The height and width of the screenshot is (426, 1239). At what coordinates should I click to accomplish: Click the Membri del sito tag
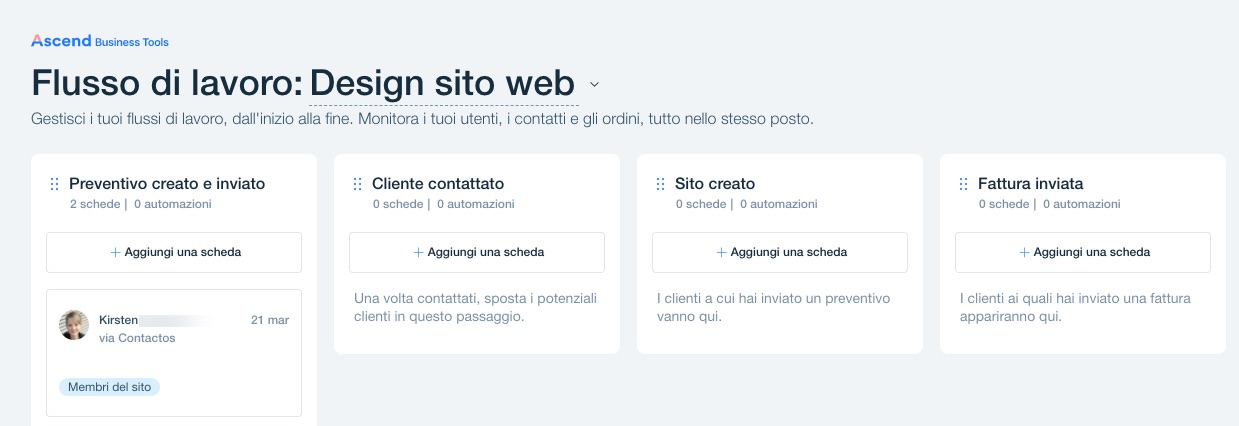click(110, 387)
